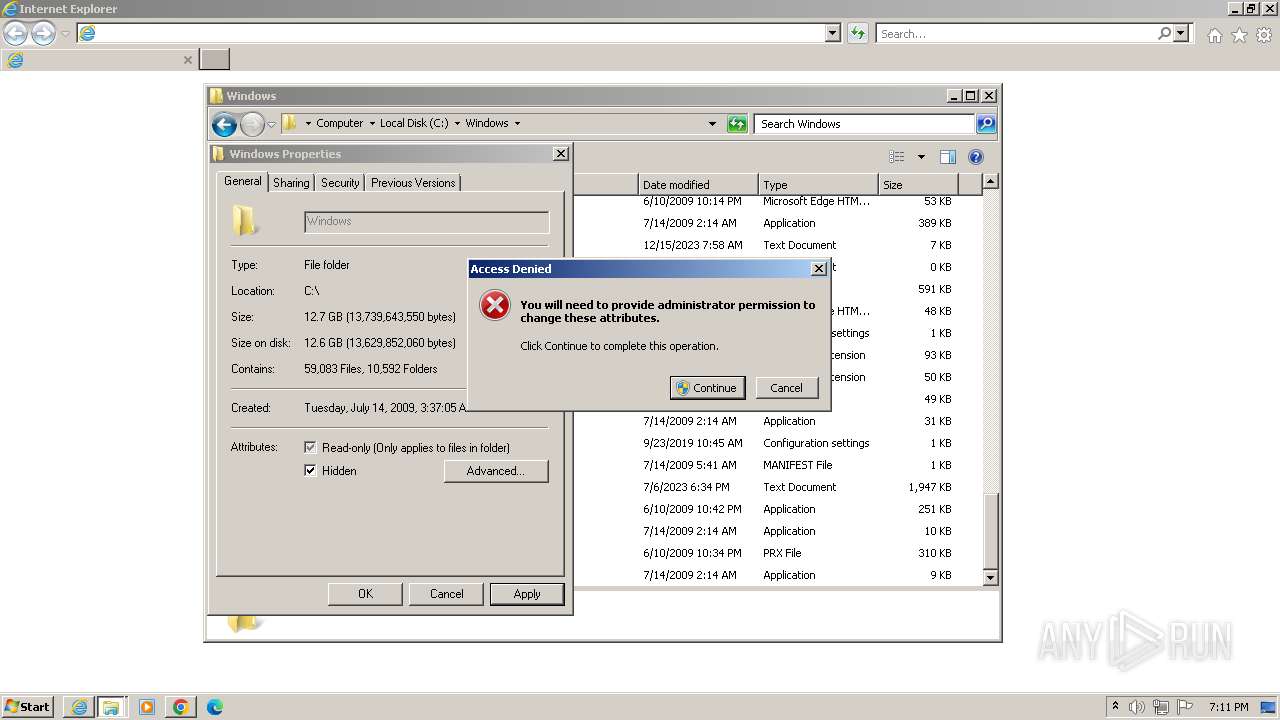Click Cancel in Windows Properties
This screenshot has height=720, width=1280.
(446, 594)
